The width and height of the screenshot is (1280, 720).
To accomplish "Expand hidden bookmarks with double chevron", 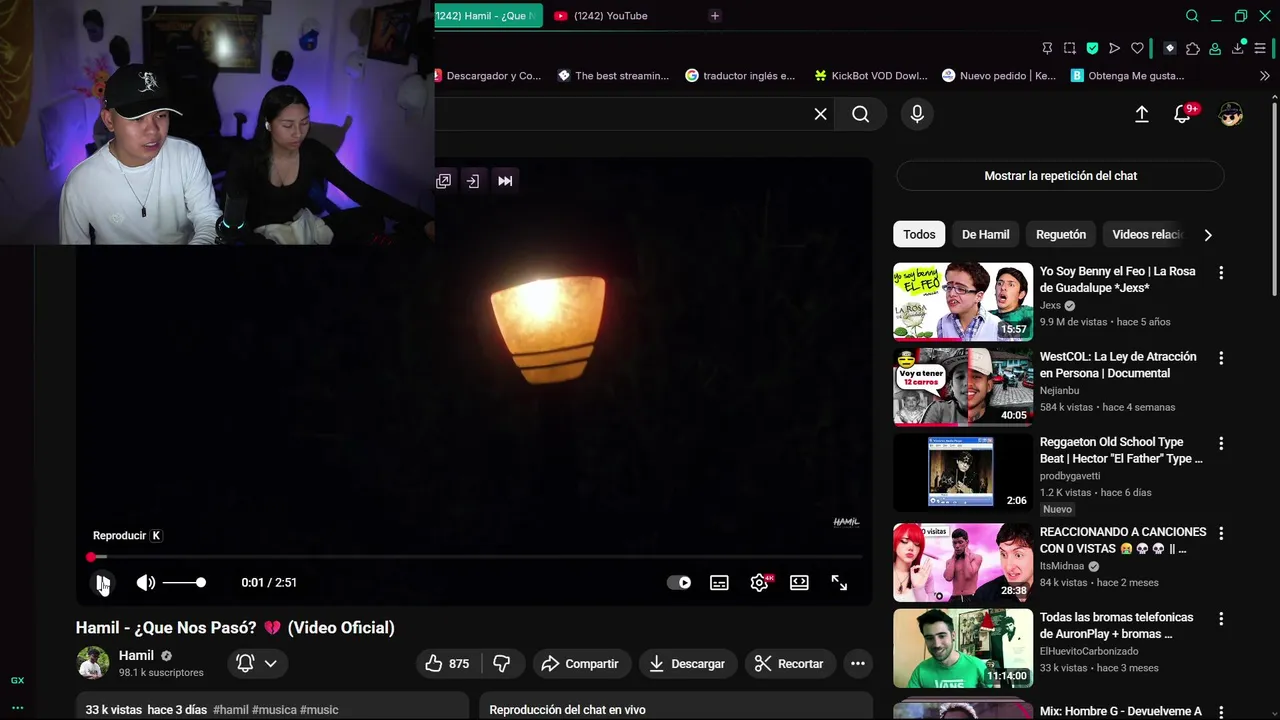I will [x=1264, y=76].
